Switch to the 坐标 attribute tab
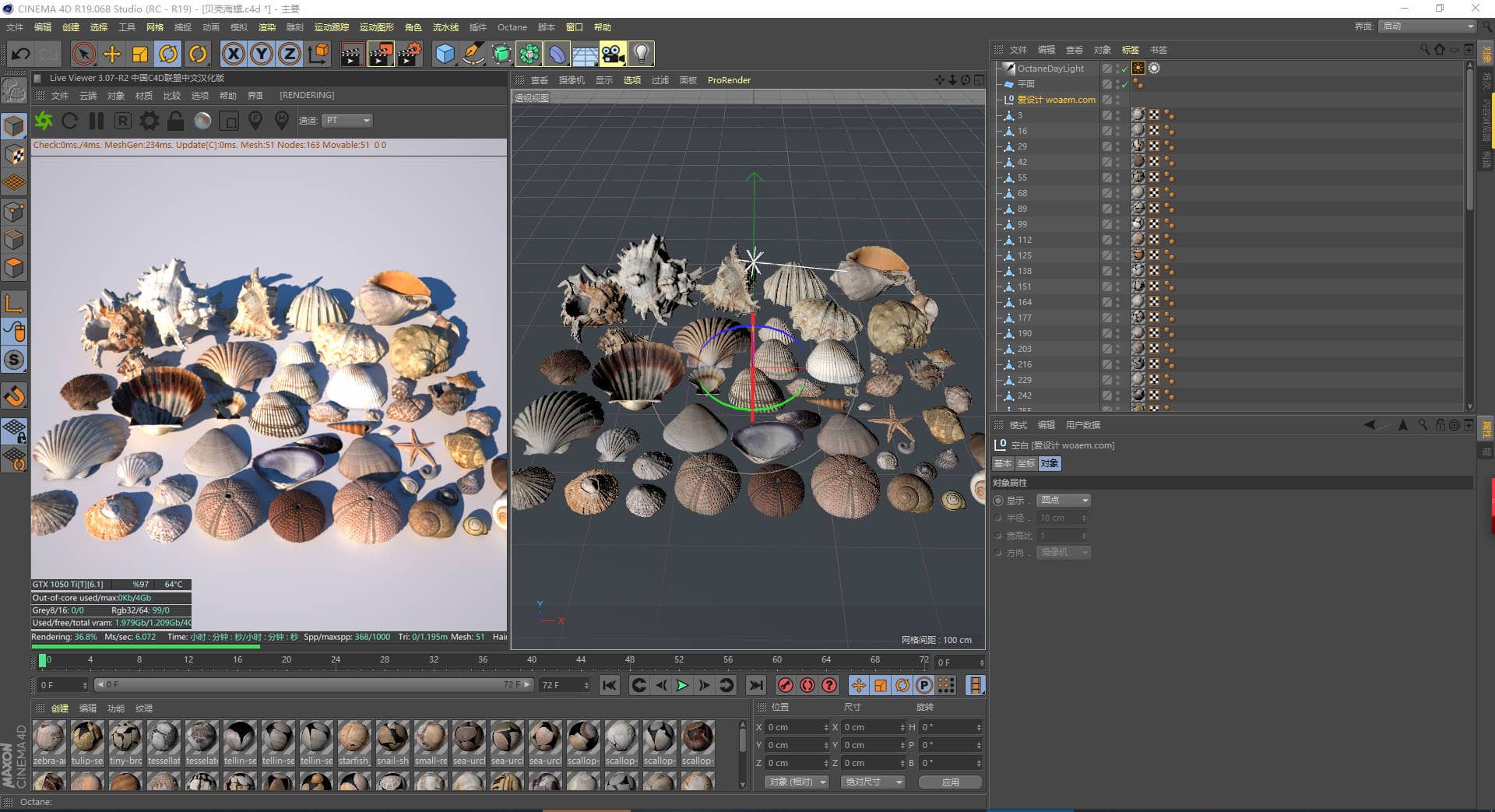This screenshot has height=812, width=1495. (1026, 463)
